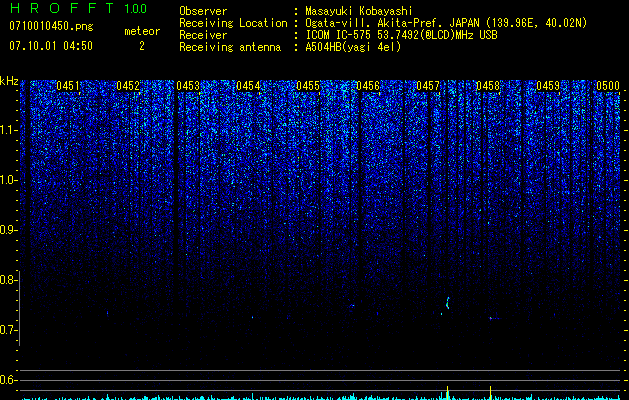Click the 0.7 kHz axis label
This screenshot has width=629, height=400.
pyautogui.click(x=9, y=330)
